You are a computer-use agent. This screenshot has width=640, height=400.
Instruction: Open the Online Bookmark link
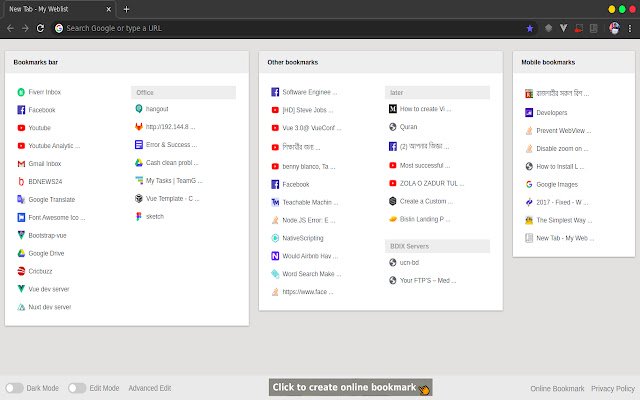coord(557,389)
